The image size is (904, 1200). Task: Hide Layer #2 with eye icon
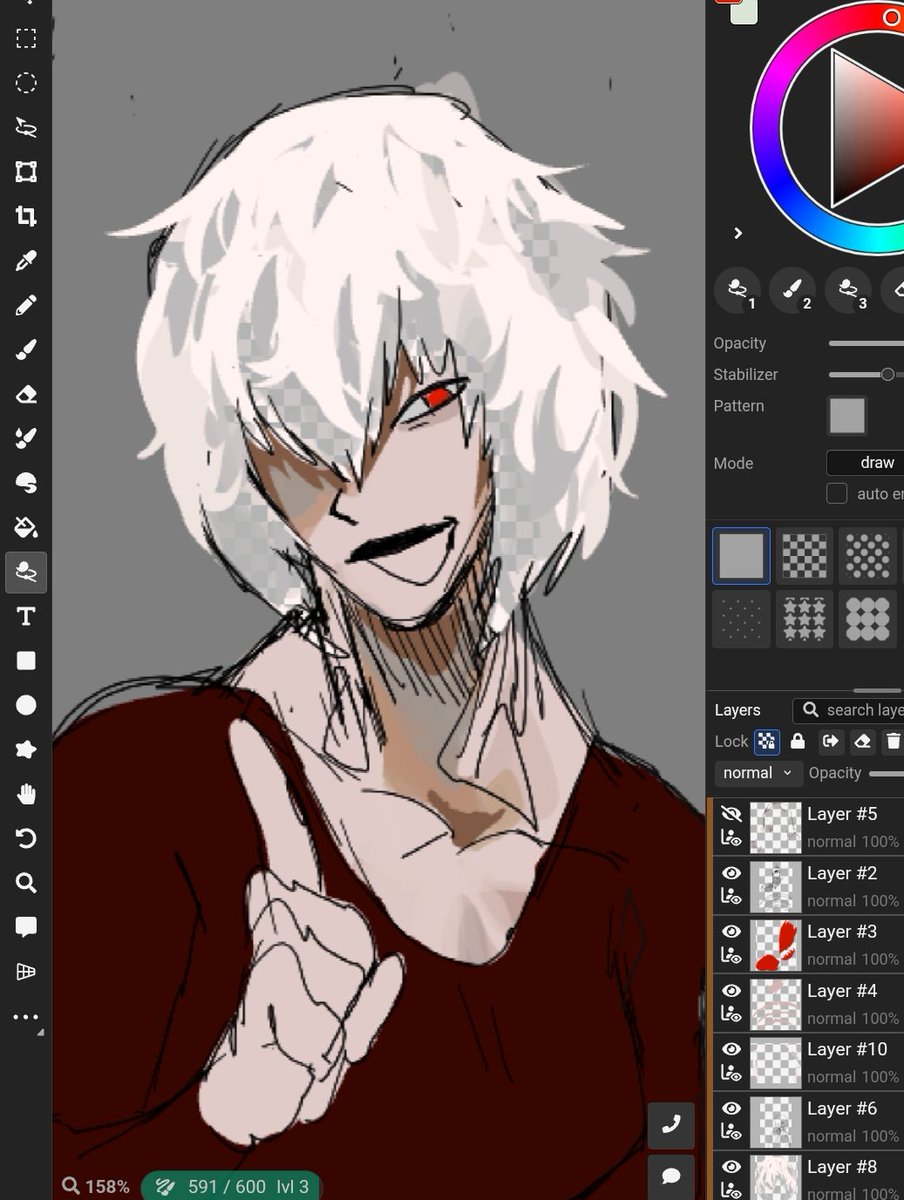click(x=732, y=873)
